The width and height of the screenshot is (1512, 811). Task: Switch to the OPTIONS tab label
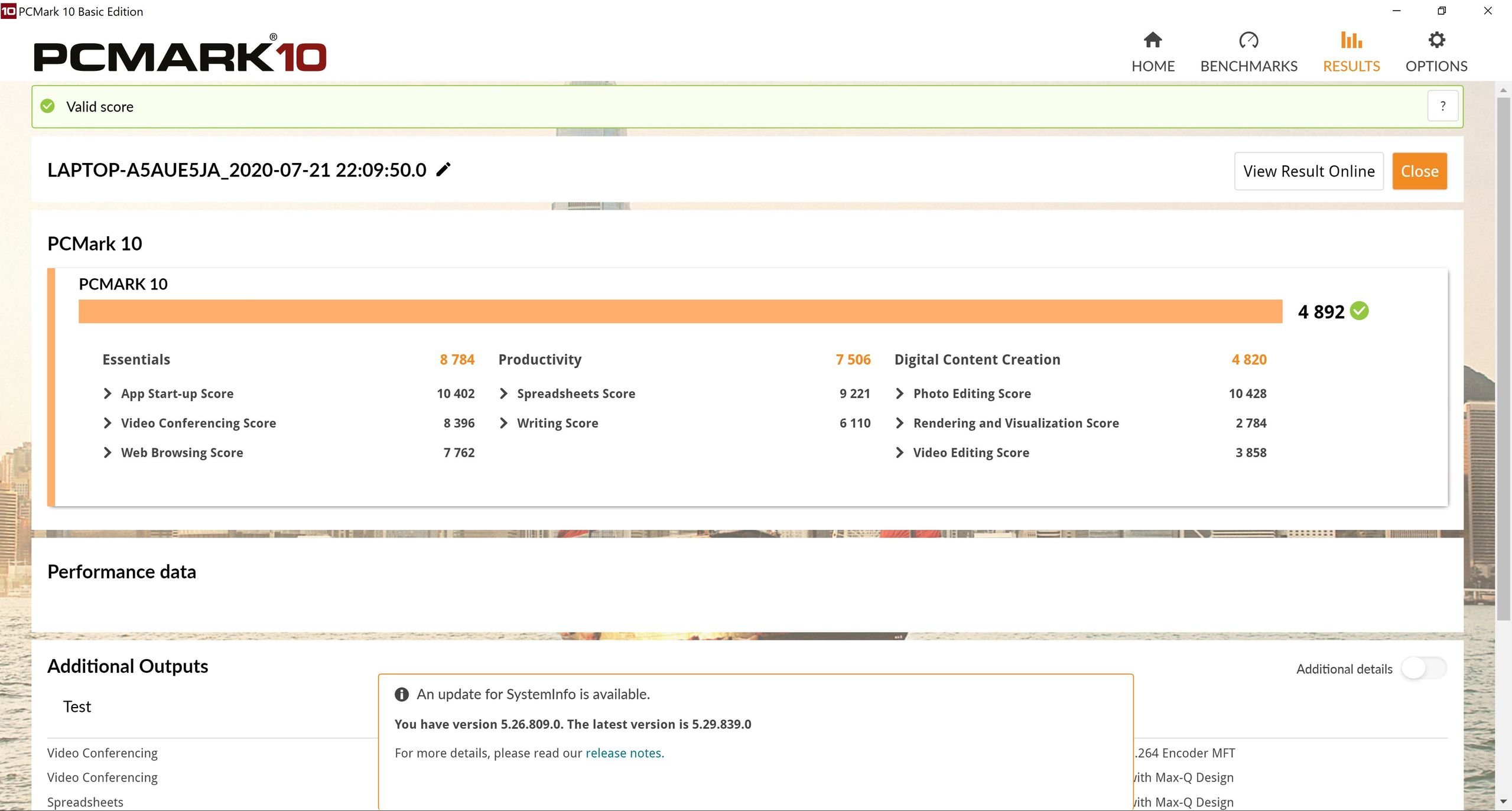(1436, 66)
